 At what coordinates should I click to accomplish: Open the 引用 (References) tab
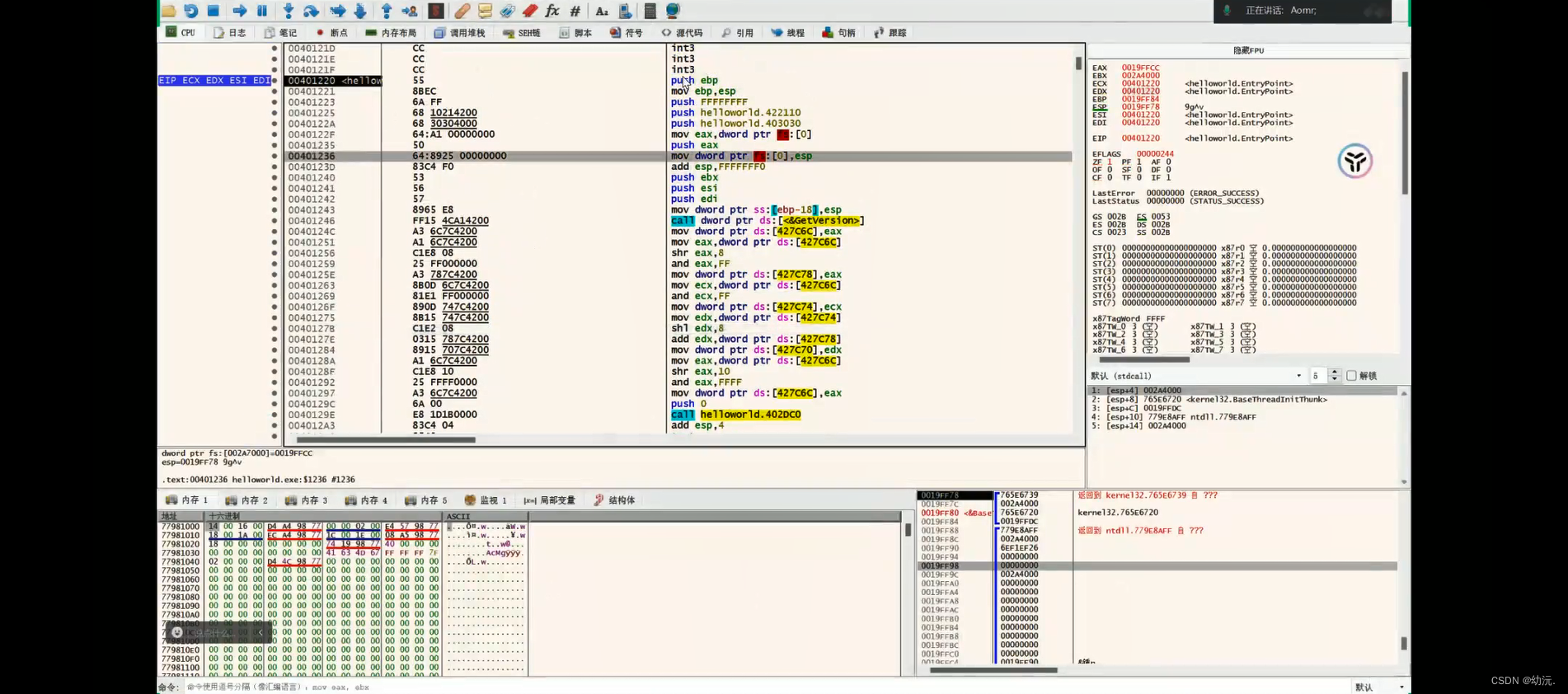coord(737,32)
